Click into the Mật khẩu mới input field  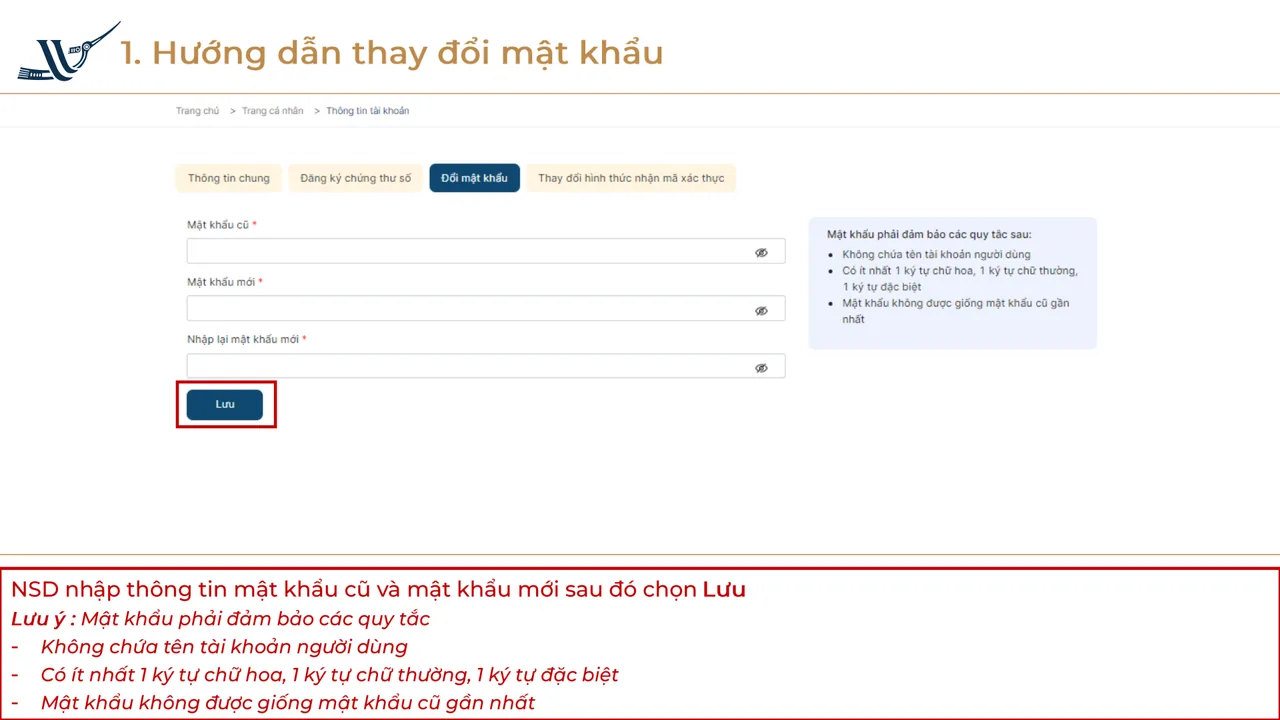click(x=486, y=308)
